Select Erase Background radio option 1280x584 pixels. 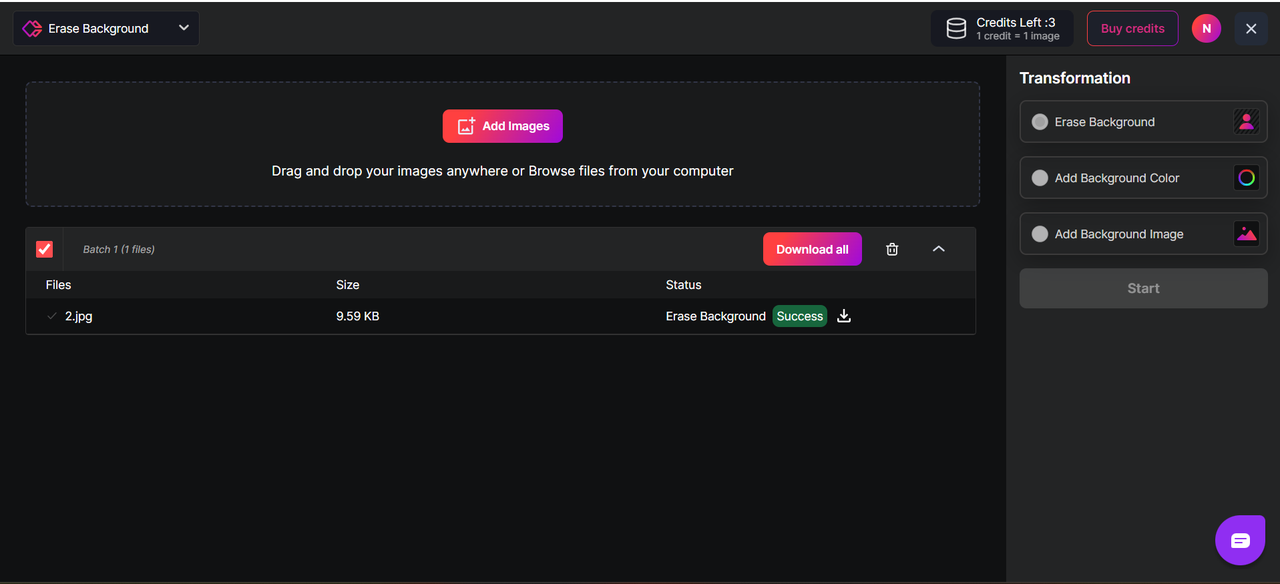(1040, 122)
